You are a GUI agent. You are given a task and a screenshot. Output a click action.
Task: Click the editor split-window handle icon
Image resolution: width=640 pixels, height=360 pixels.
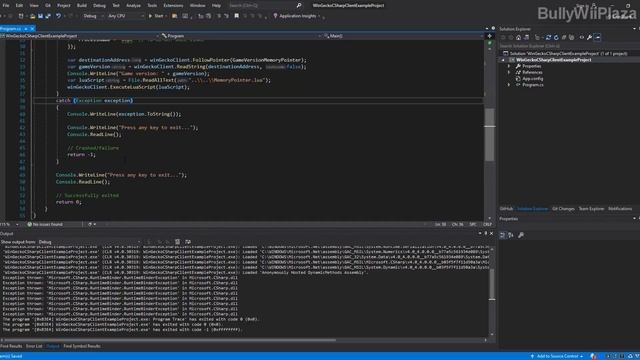pyautogui.click(x=490, y=36)
